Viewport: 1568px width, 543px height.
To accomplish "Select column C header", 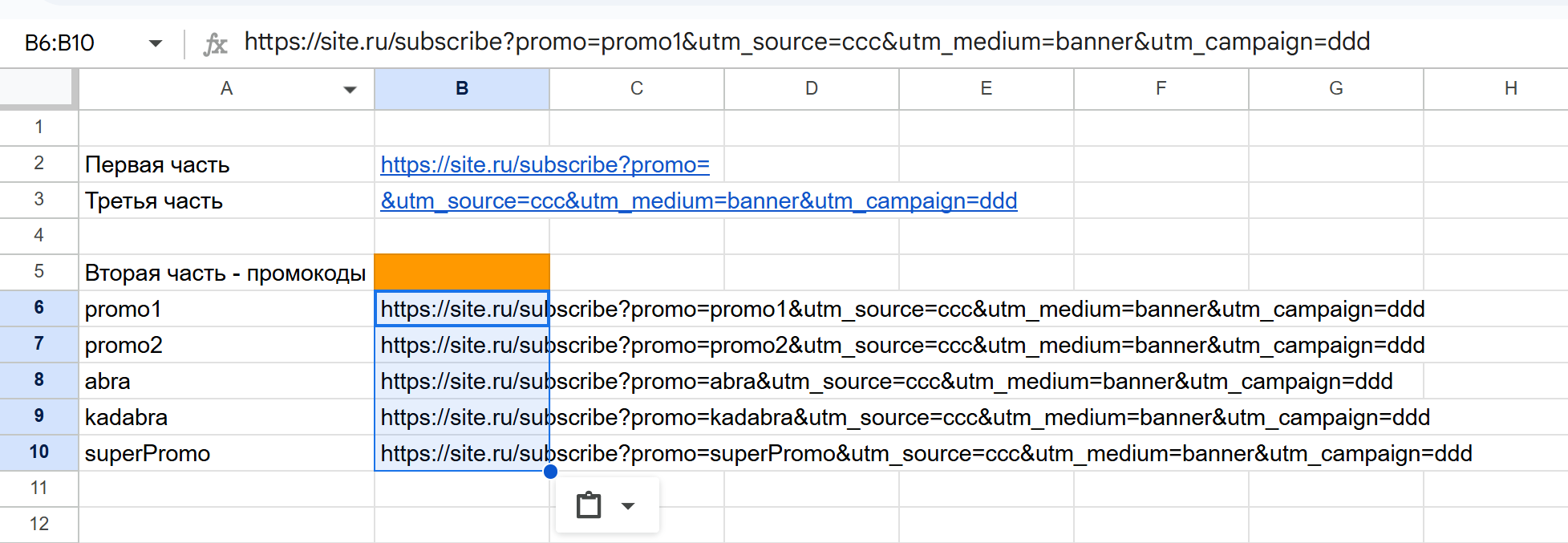I will [x=637, y=88].
